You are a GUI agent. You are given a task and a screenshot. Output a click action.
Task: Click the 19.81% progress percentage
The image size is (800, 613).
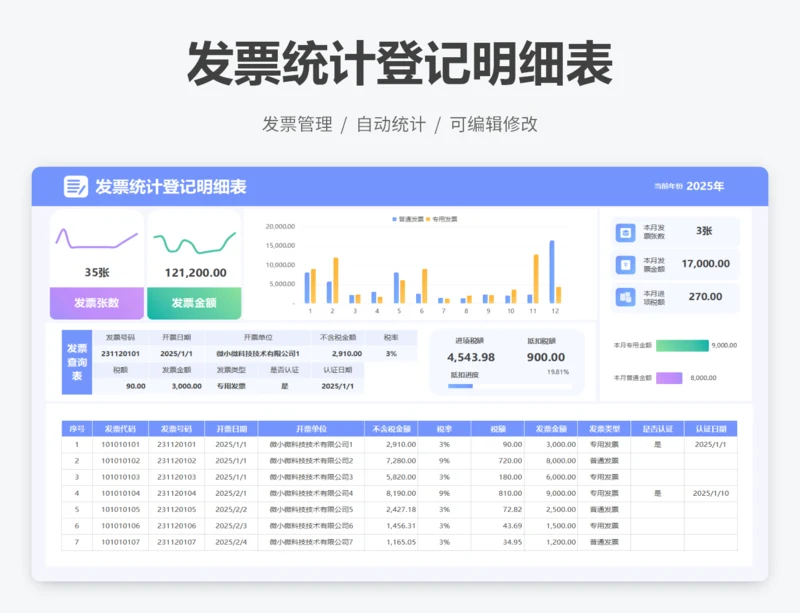pos(558,372)
